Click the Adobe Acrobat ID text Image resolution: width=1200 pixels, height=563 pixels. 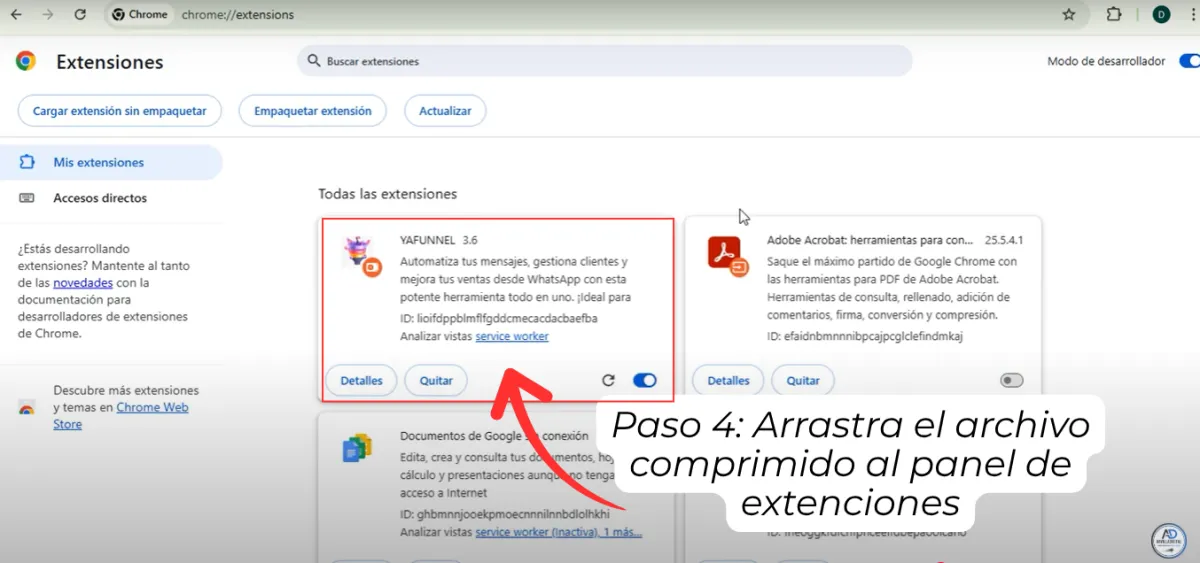tap(865, 336)
